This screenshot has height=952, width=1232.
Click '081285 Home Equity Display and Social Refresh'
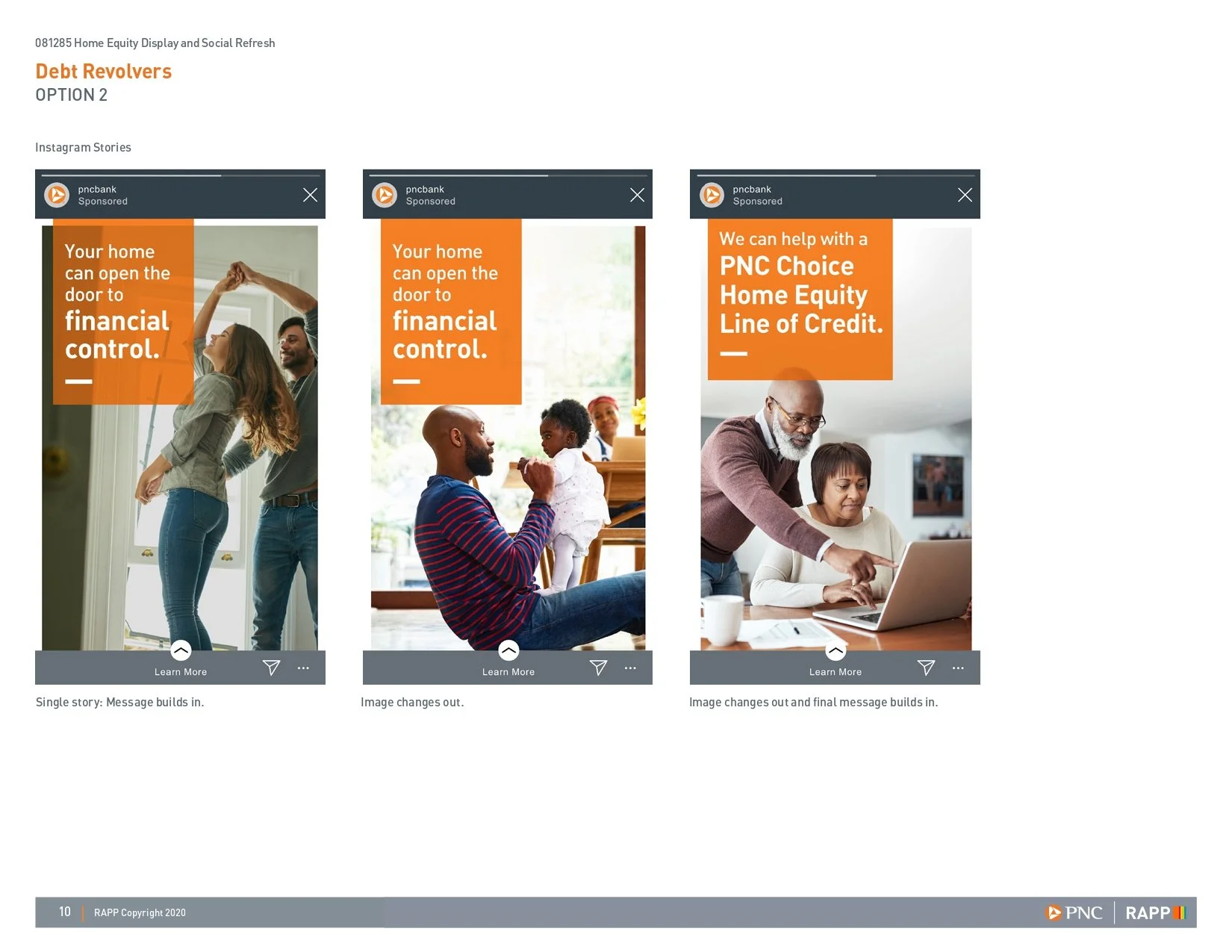point(155,43)
